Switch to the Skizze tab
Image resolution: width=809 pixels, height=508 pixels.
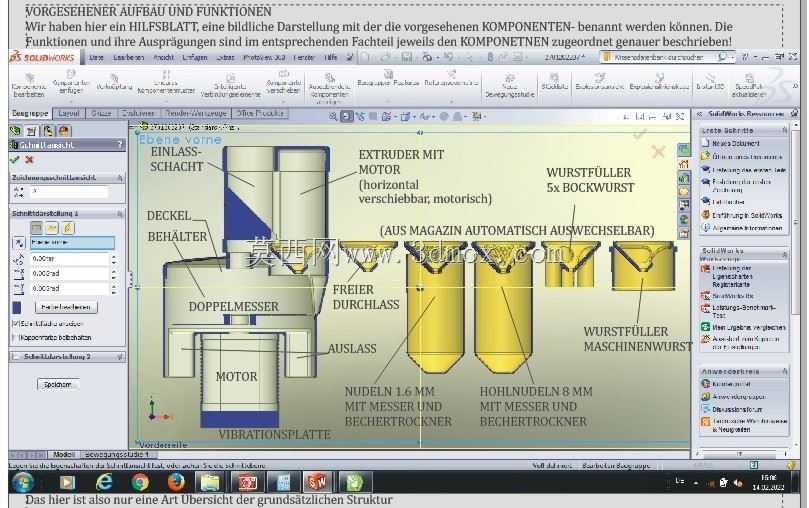(101, 113)
